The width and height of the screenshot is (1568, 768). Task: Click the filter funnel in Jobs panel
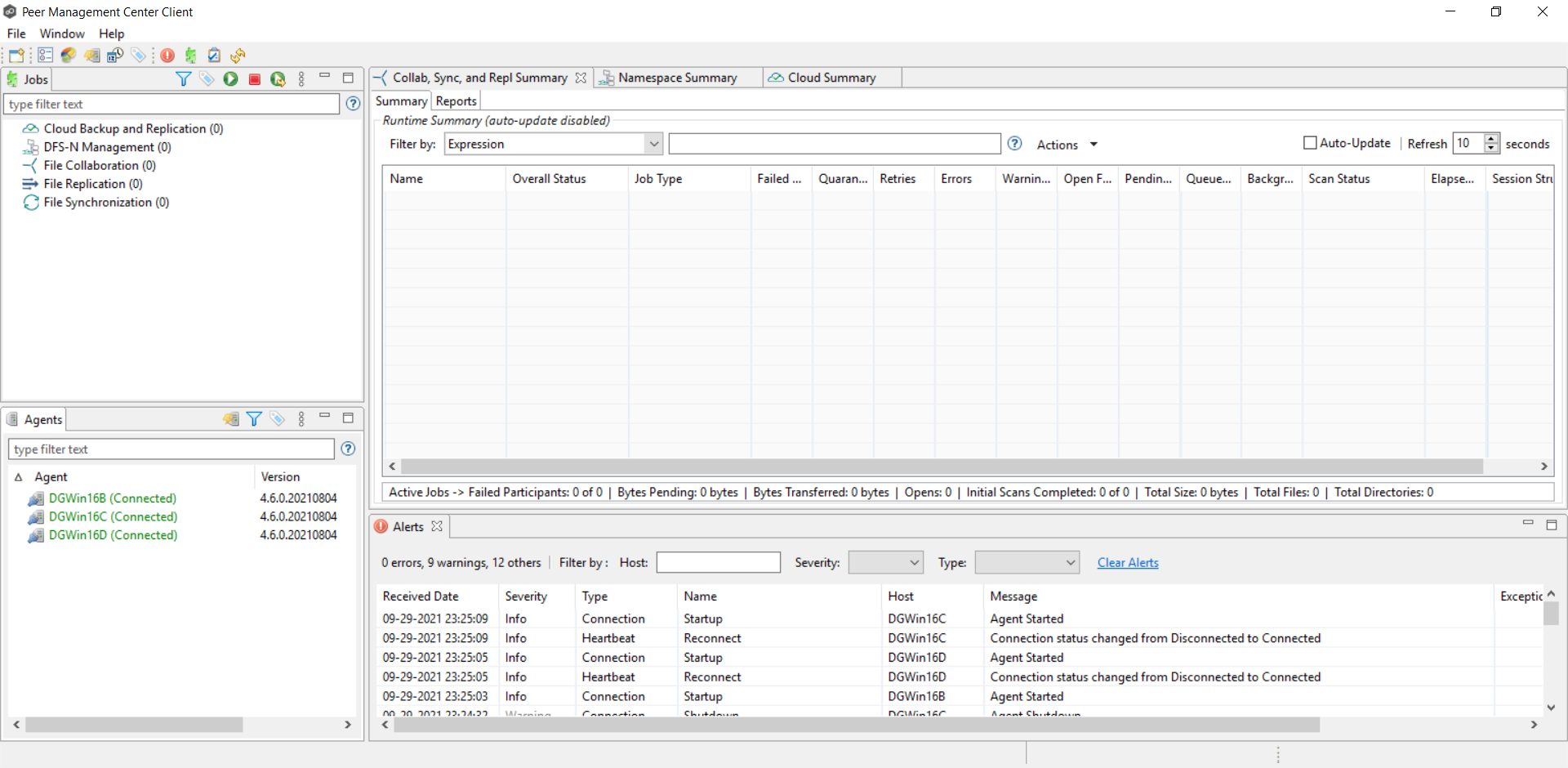click(x=184, y=79)
